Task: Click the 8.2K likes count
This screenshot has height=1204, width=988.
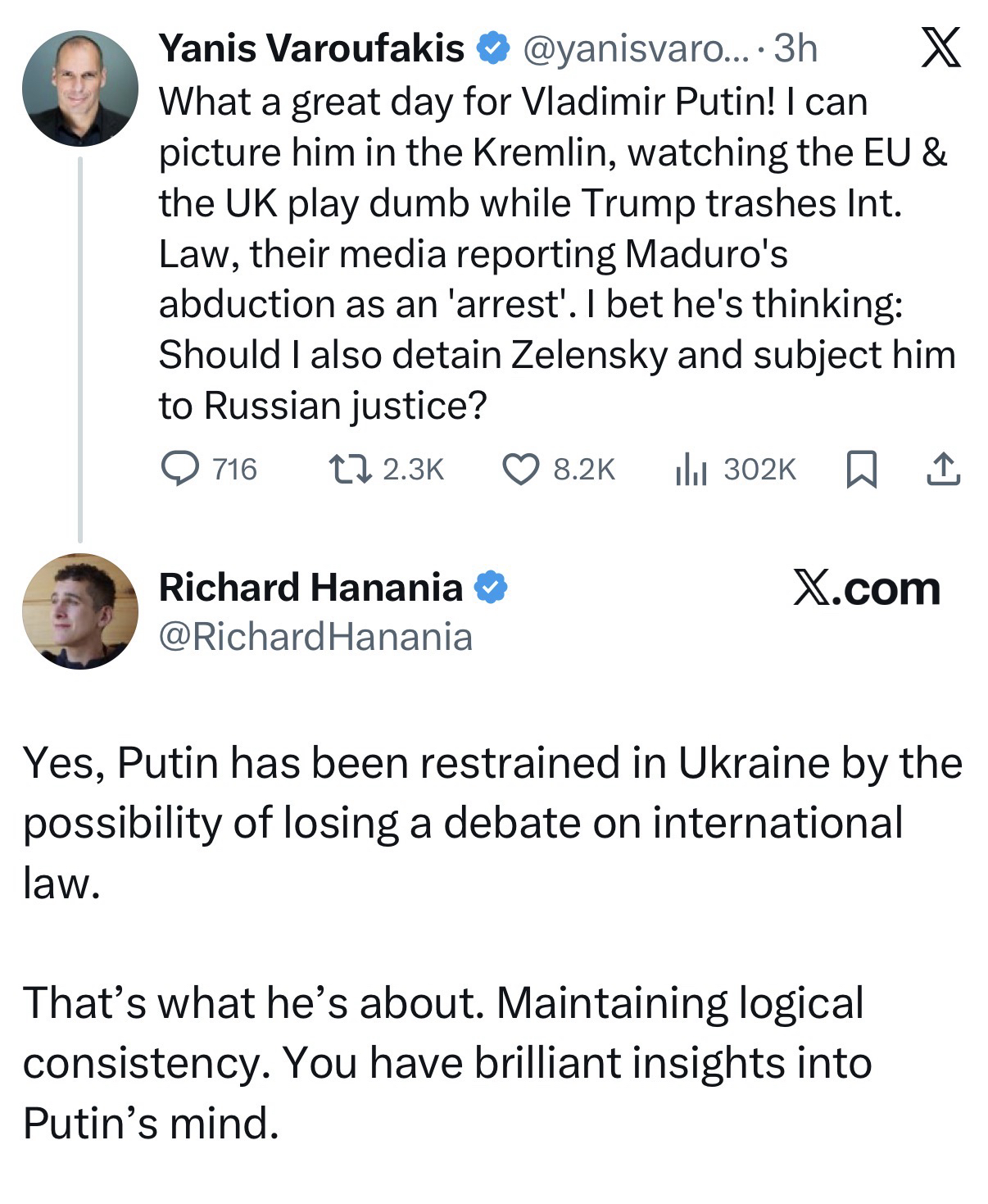Action: click(583, 470)
